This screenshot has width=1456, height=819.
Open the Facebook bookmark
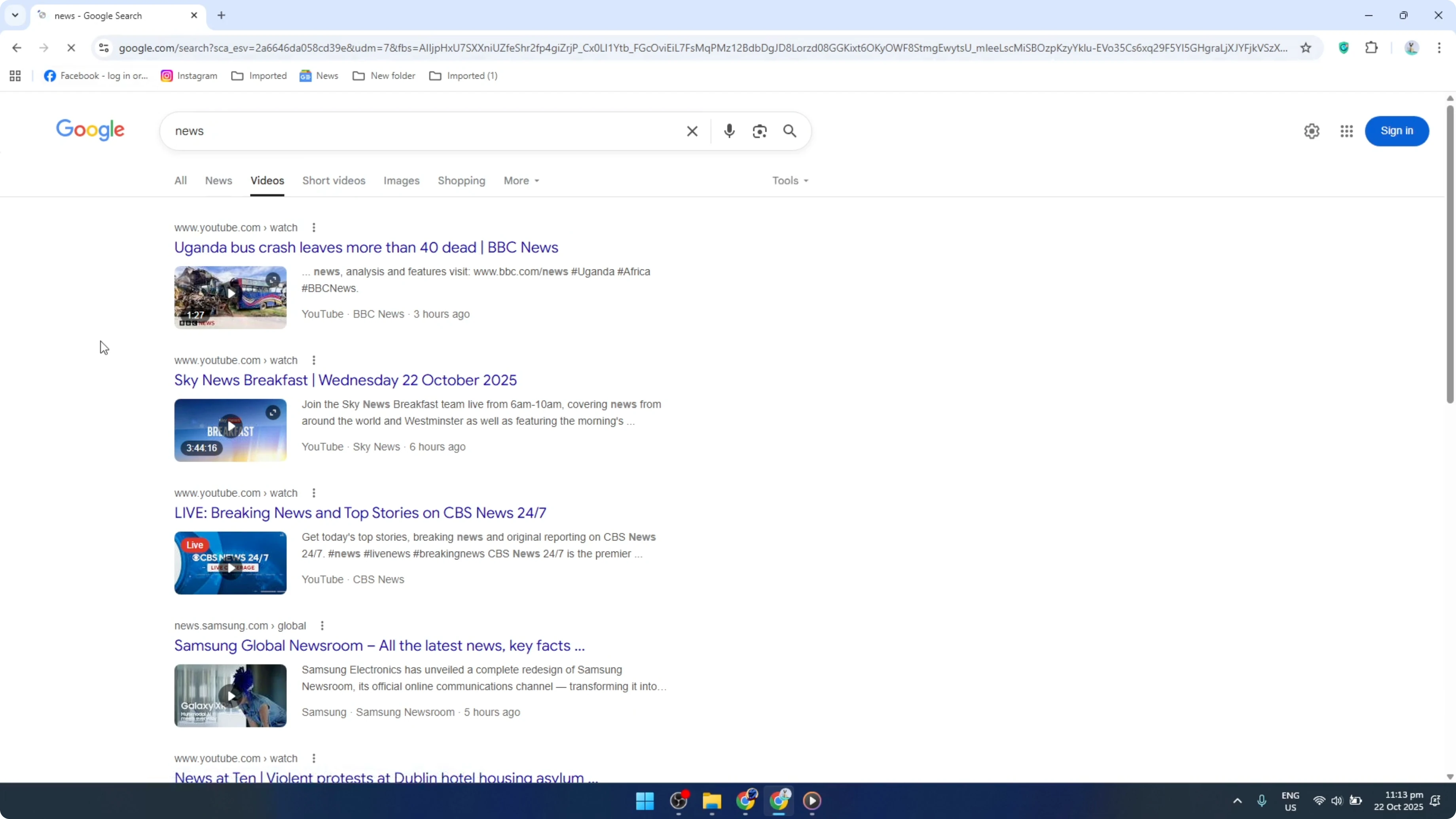[x=96, y=76]
